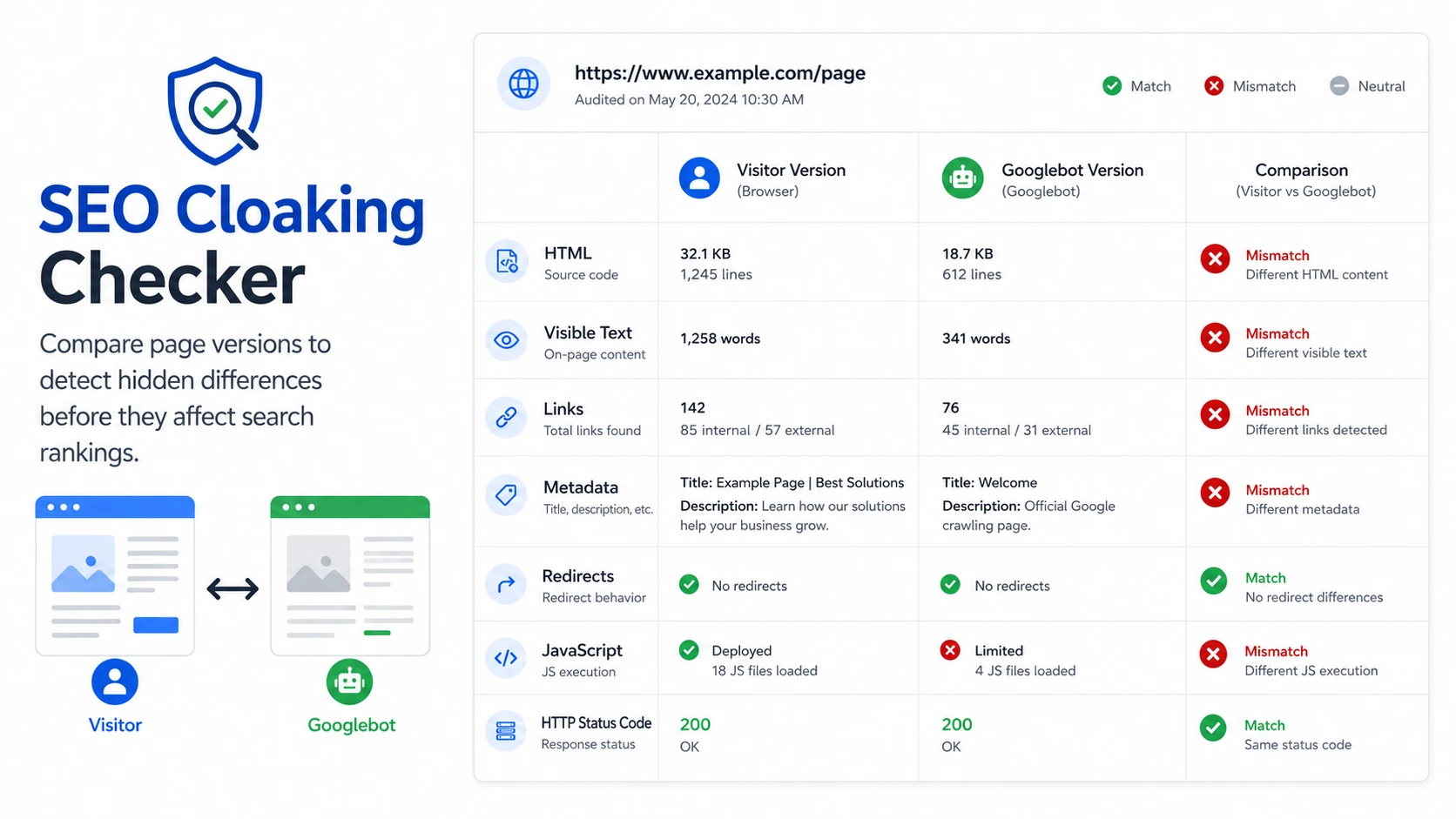Click the HTML source code file icon
This screenshot has width=1456, height=819.
507,261
